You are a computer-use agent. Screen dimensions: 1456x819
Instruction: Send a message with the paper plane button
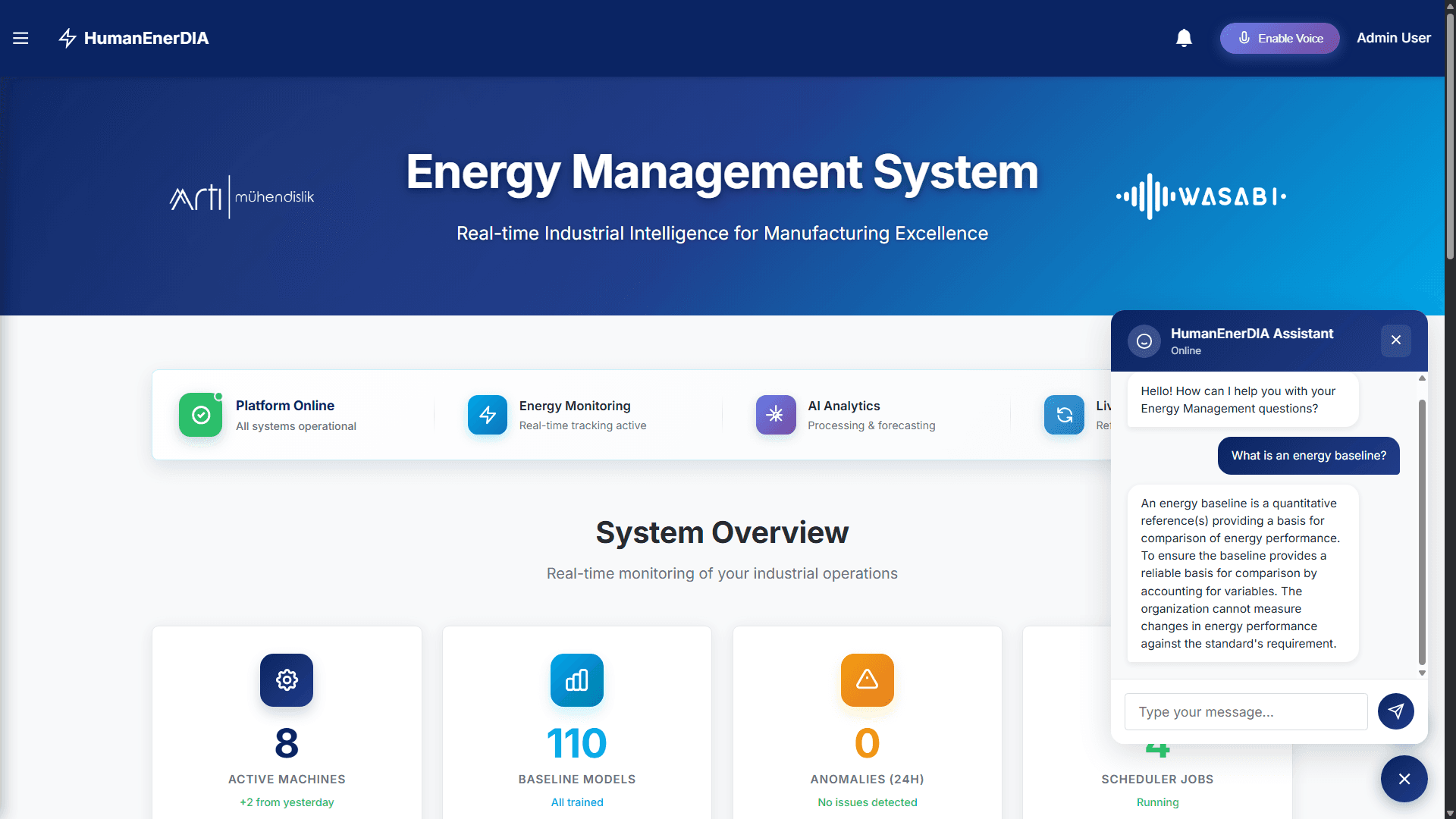(1395, 711)
